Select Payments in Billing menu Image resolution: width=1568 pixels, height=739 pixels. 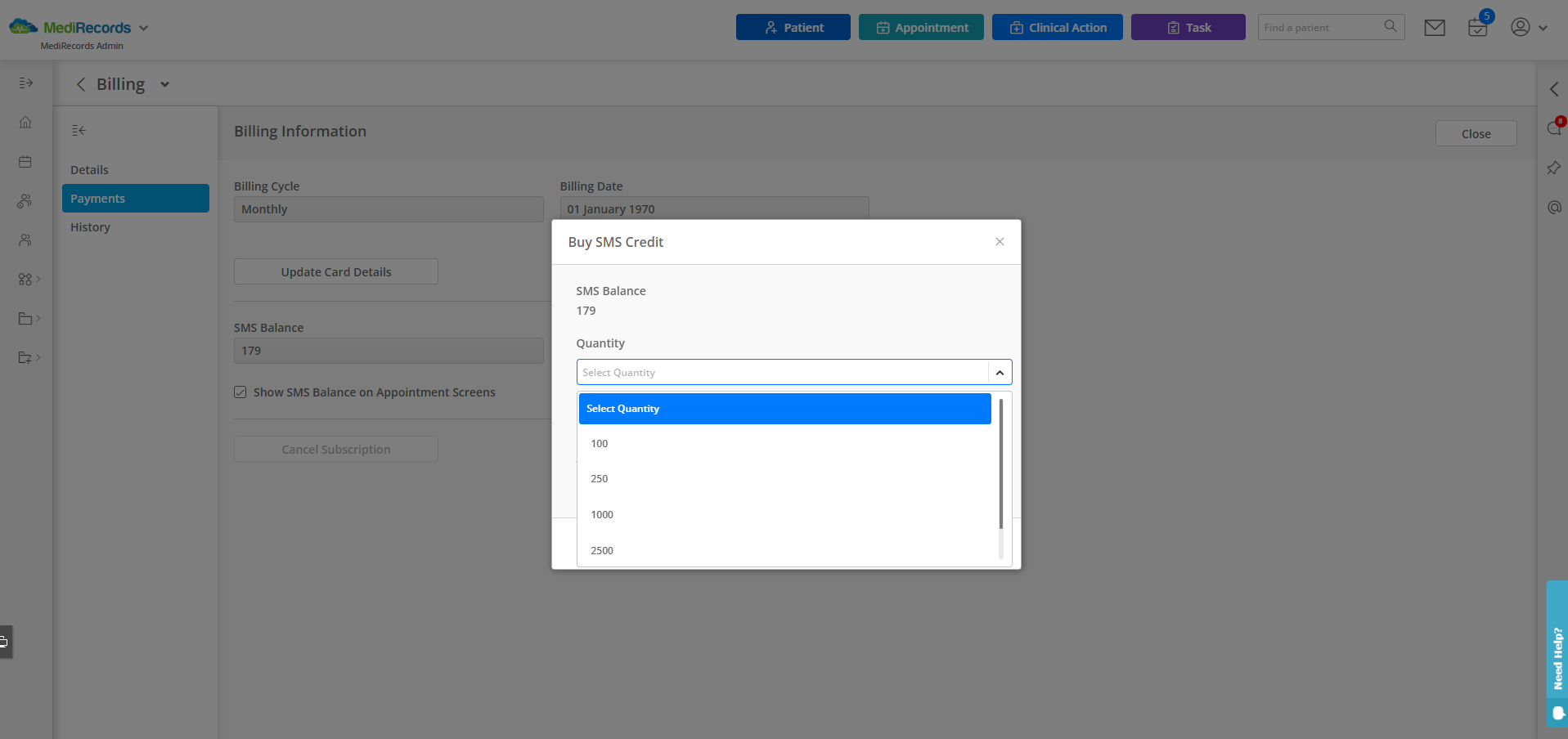point(136,198)
